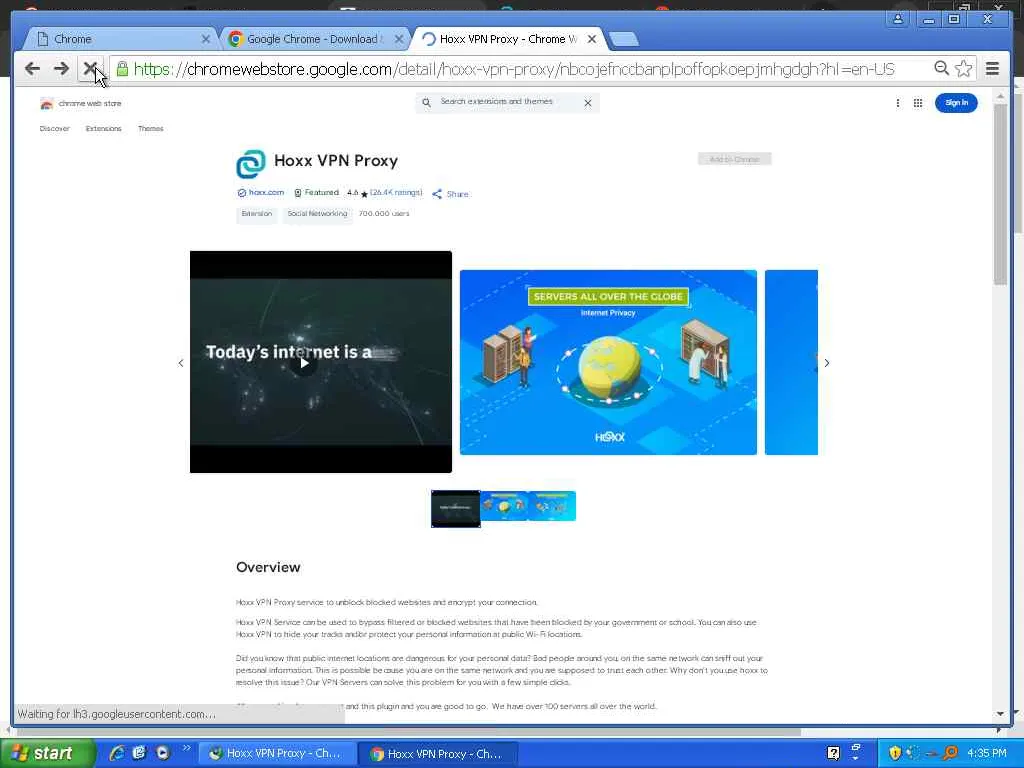Select the 'Hoxx VPN Proxy - Chrome W' tab

pyautogui.click(x=507, y=39)
